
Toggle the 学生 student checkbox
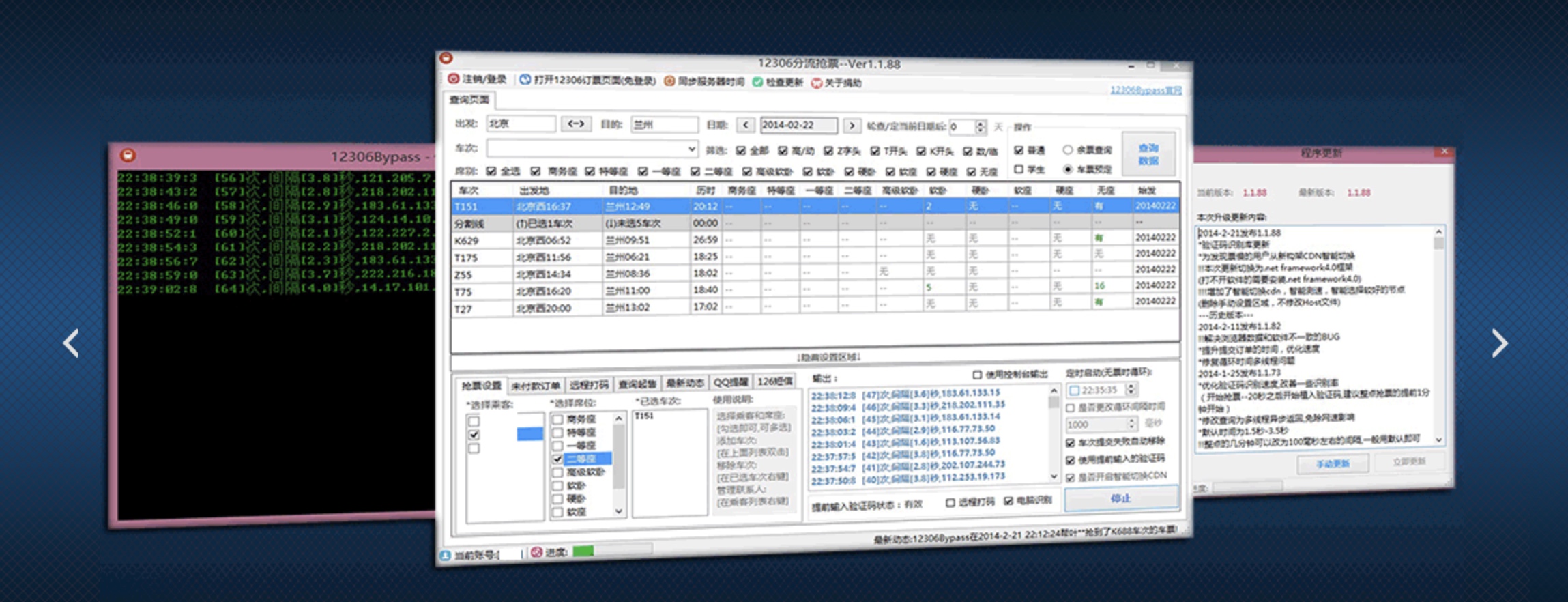pos(1019,169)
